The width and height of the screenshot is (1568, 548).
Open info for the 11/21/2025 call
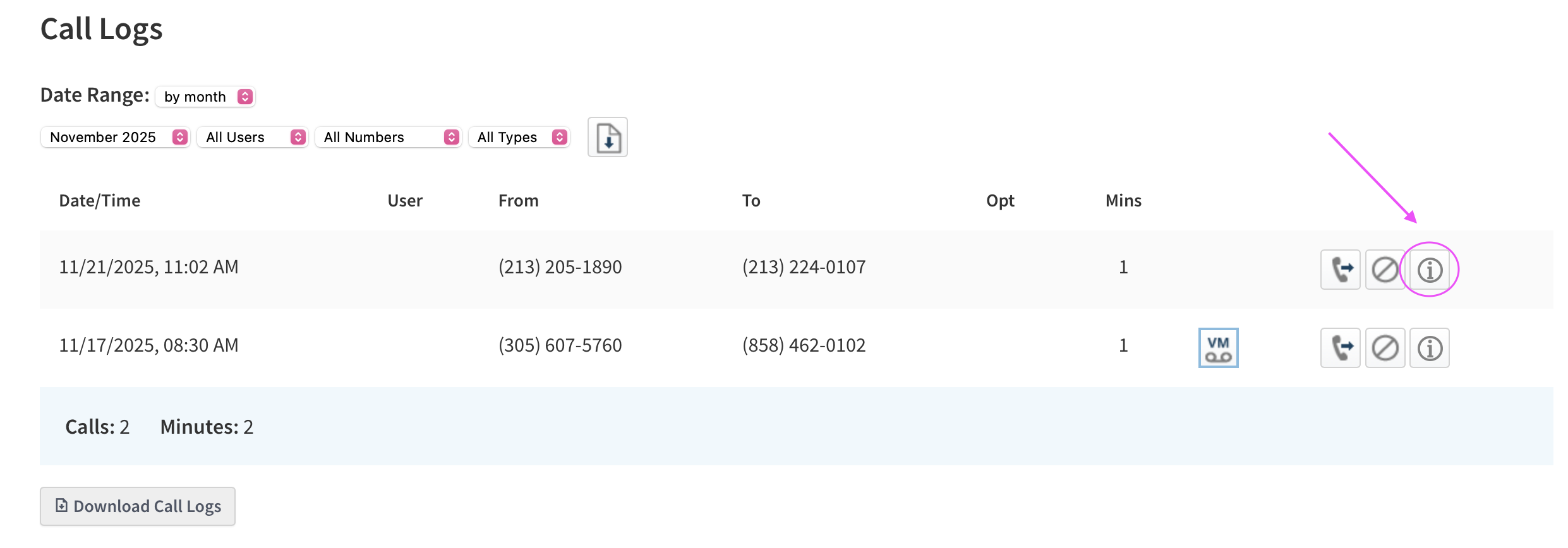1430,270
